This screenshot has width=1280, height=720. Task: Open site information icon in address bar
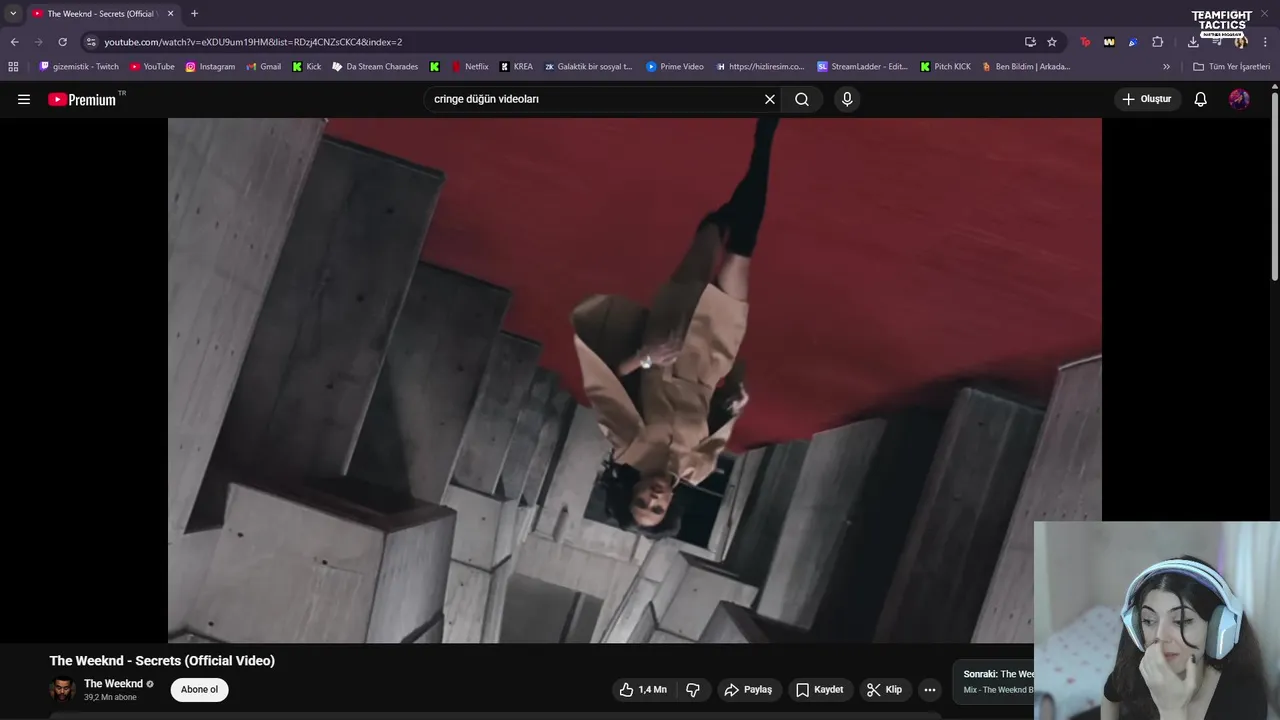coord(91,42)
